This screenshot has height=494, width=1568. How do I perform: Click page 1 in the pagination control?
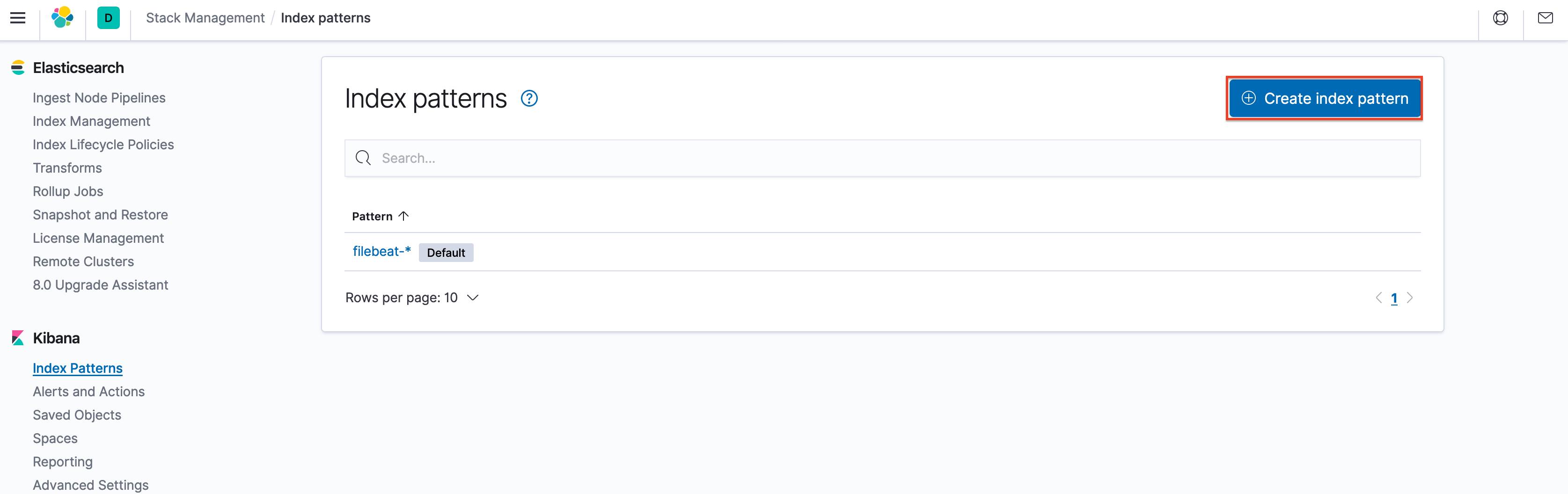pos(1394,298)
